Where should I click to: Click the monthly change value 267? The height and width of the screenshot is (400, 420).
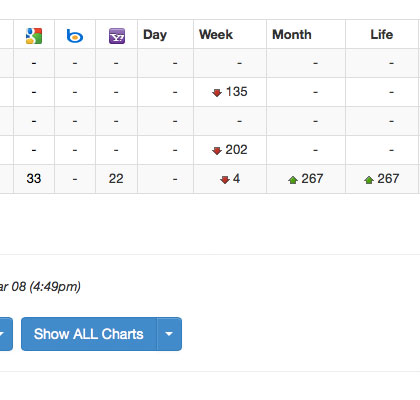pos(312,179)
